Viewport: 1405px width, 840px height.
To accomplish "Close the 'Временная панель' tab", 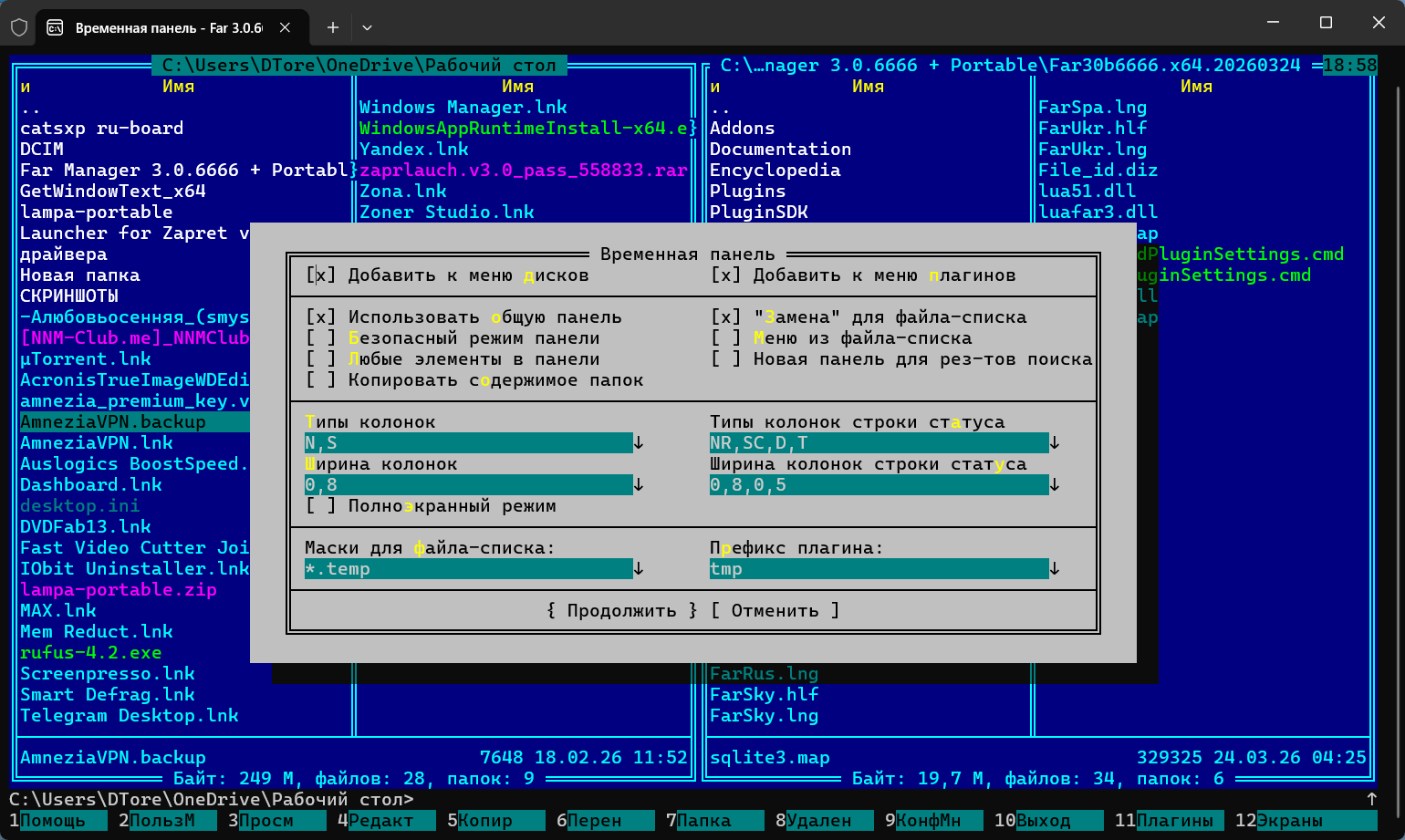I will 286,27.
